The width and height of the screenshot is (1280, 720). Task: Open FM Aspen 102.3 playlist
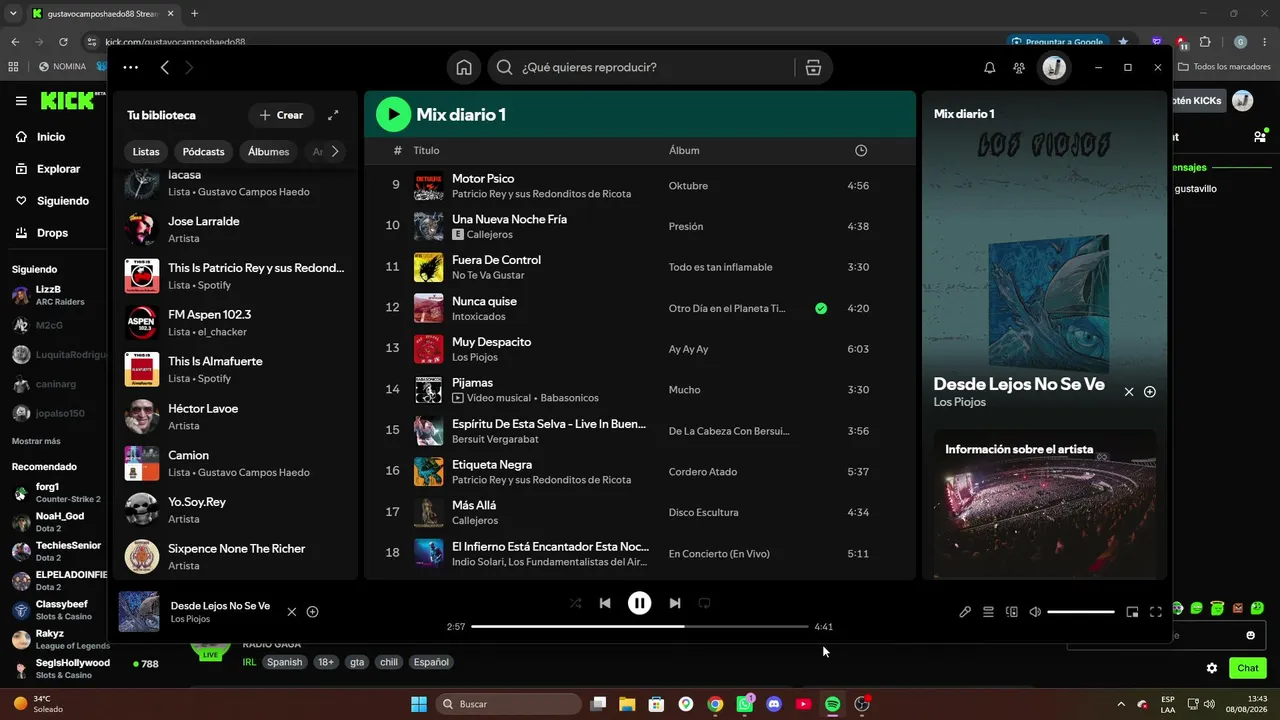(x=236, y=323)
